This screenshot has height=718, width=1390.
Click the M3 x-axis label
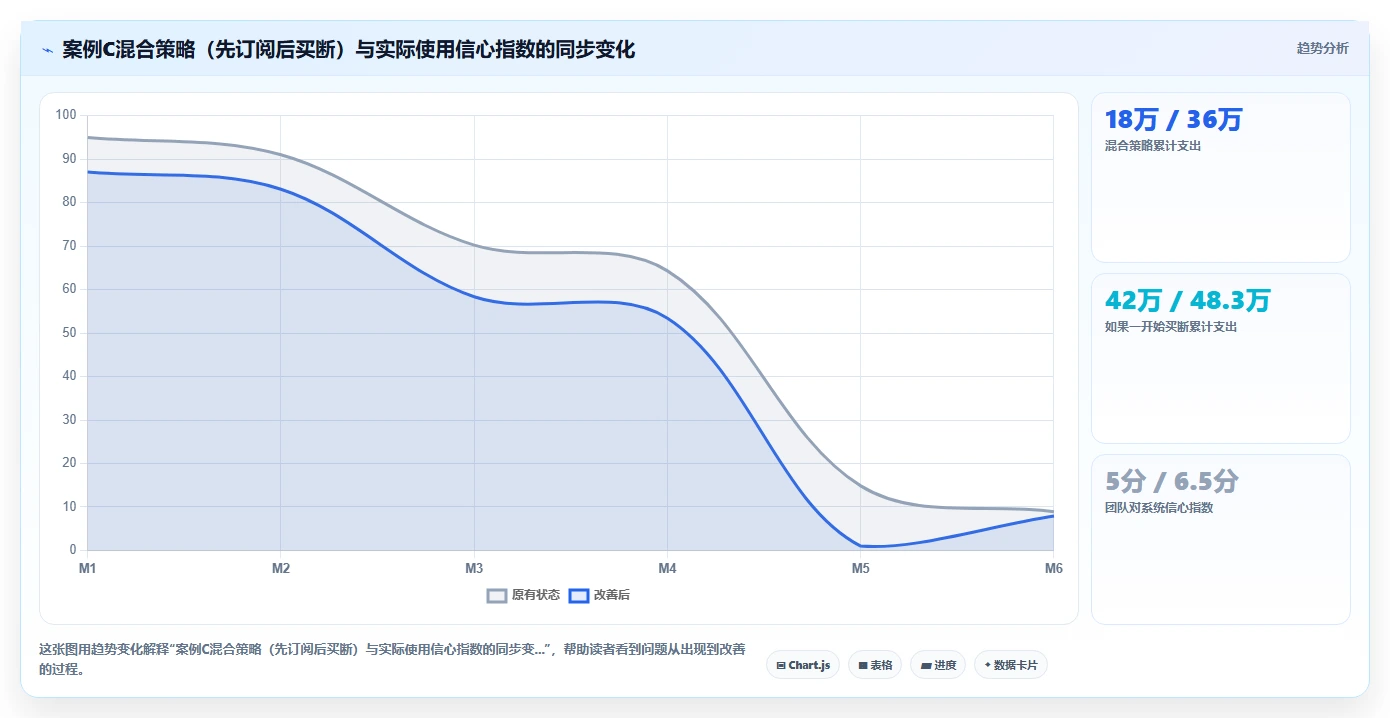(x=474, y=568)
